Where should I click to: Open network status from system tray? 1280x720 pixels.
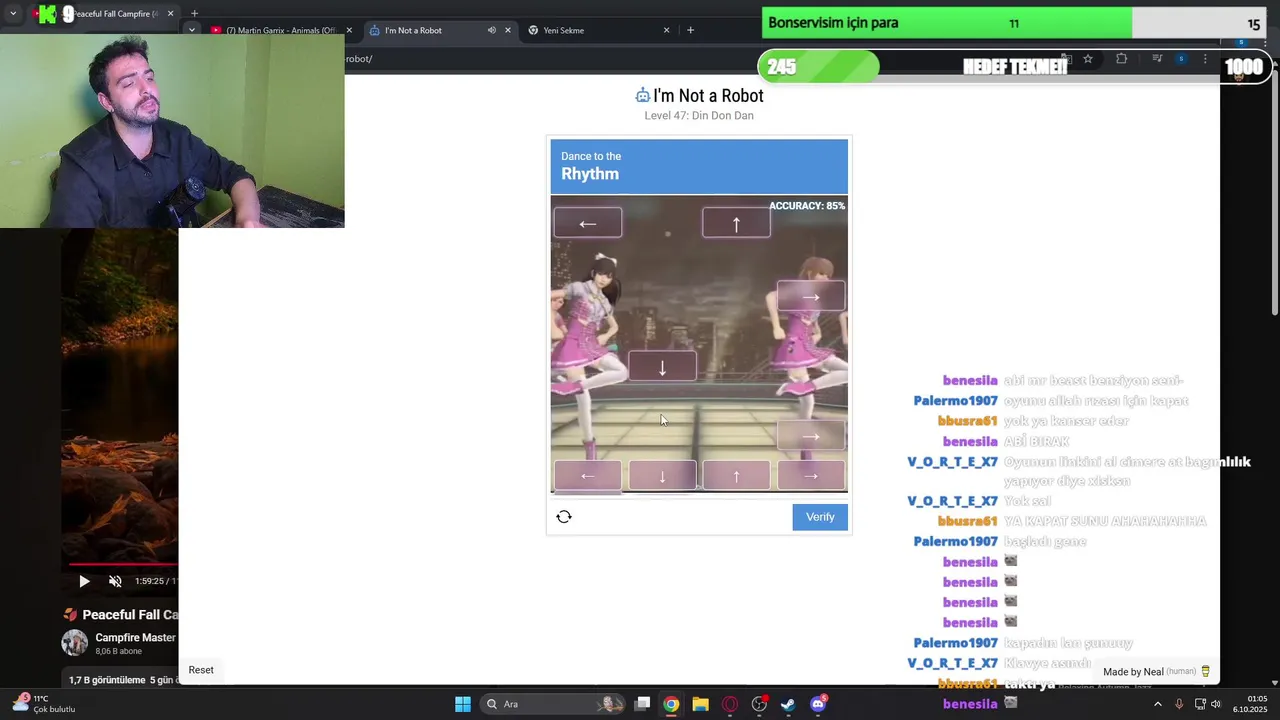click(1200, 704)
